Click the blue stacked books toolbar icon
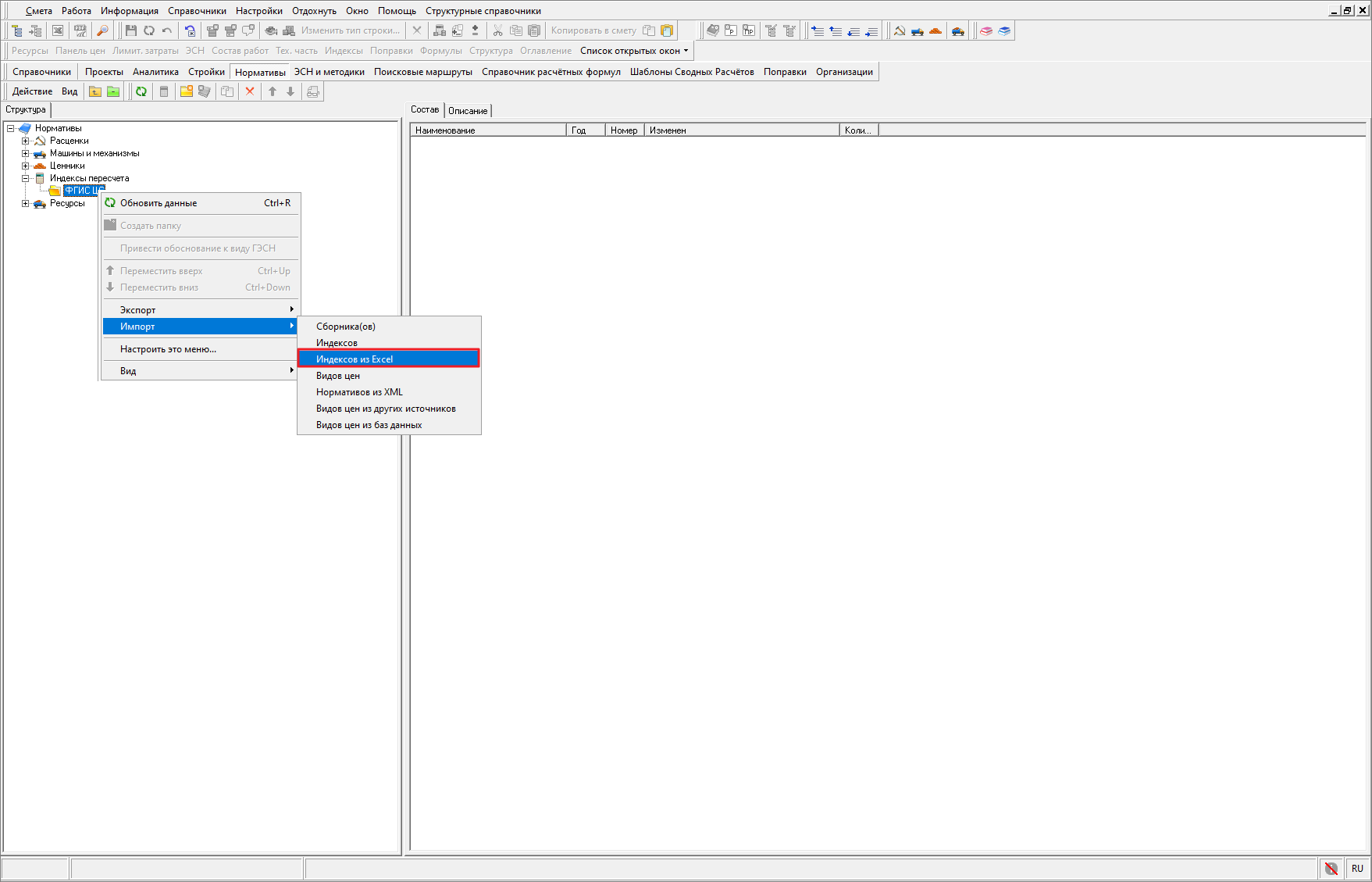Image resolution: width=1372 pixels, height=882 pixels. pyautogui.click(x=1004, y=30)
